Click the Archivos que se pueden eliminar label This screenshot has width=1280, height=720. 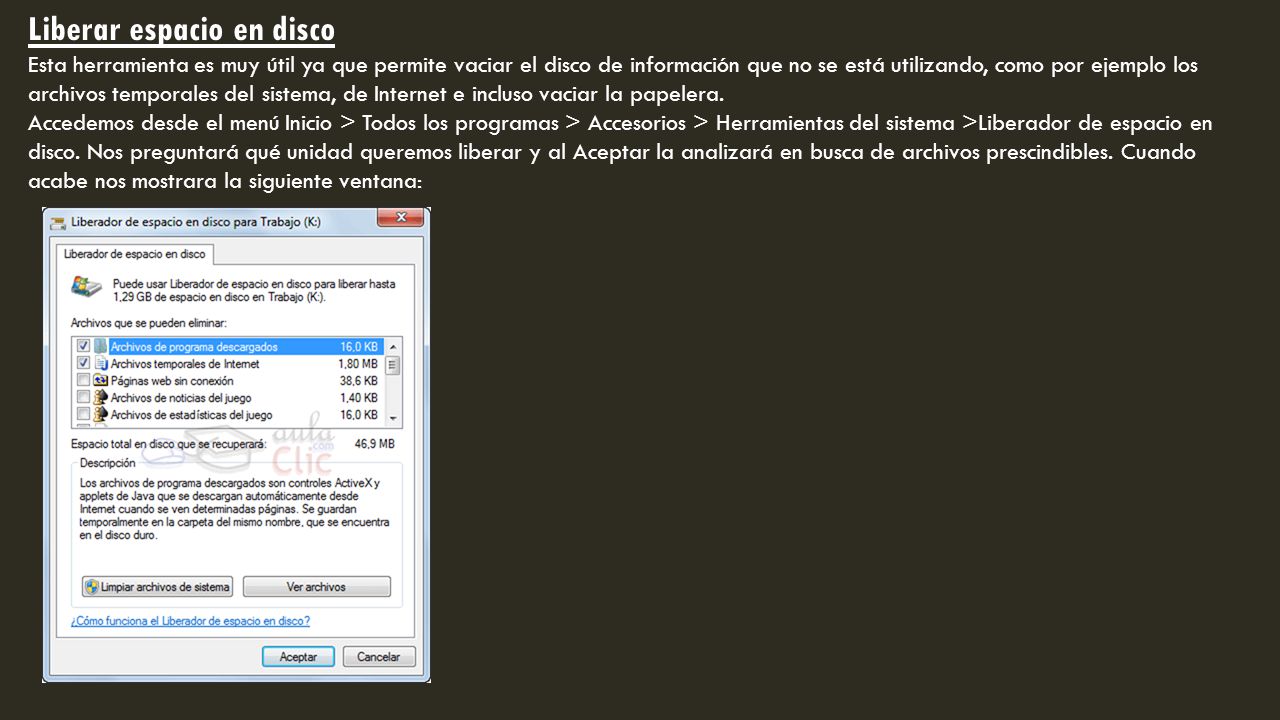[x=148, y=323]
